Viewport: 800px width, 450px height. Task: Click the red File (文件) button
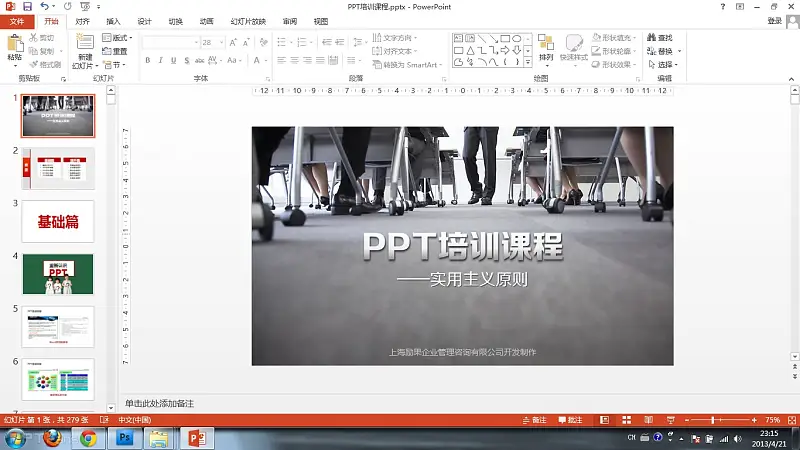point(17,21)
